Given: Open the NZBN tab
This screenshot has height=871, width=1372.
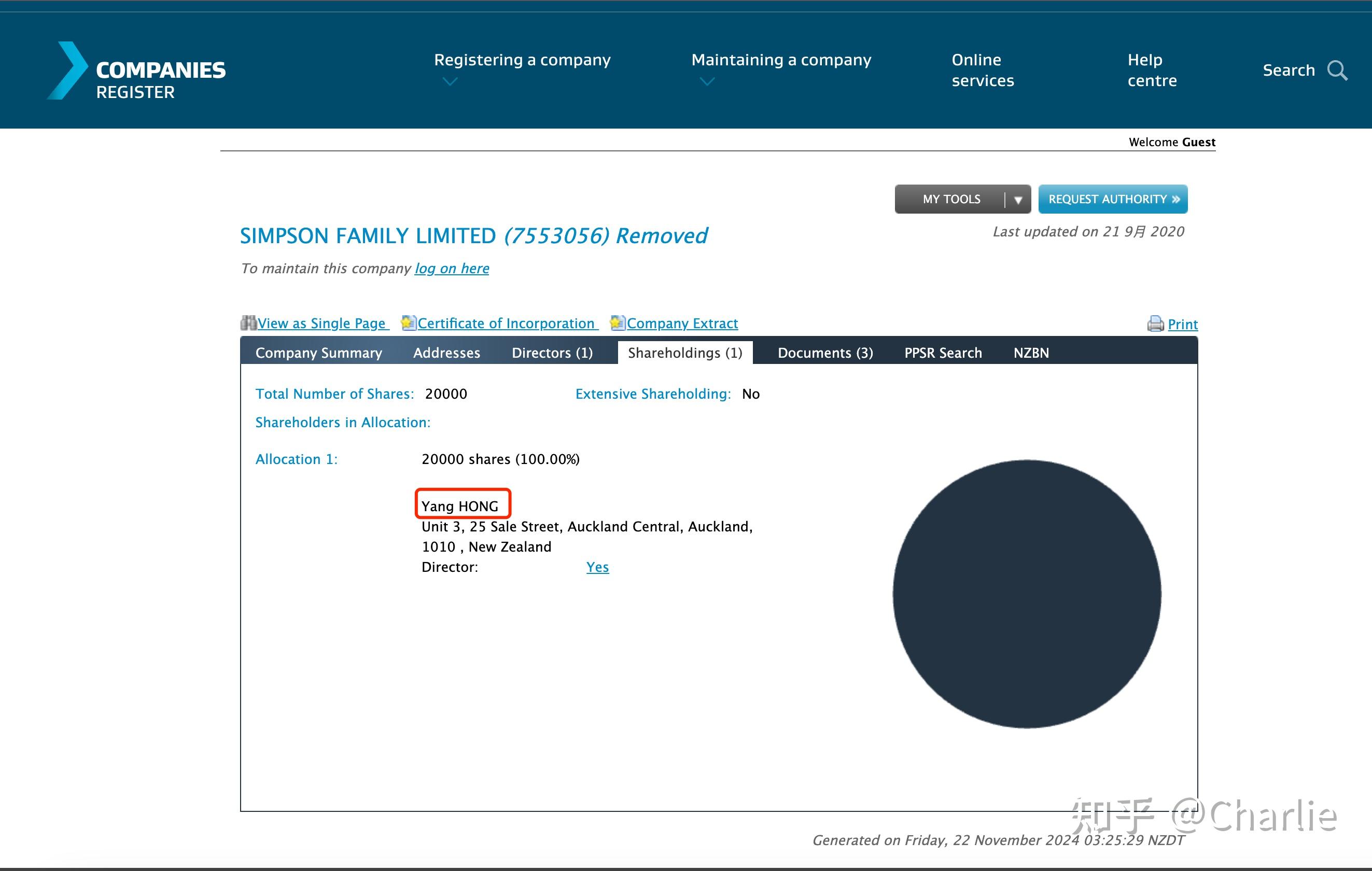Looking at the screenshot, I should [1031, 353].
